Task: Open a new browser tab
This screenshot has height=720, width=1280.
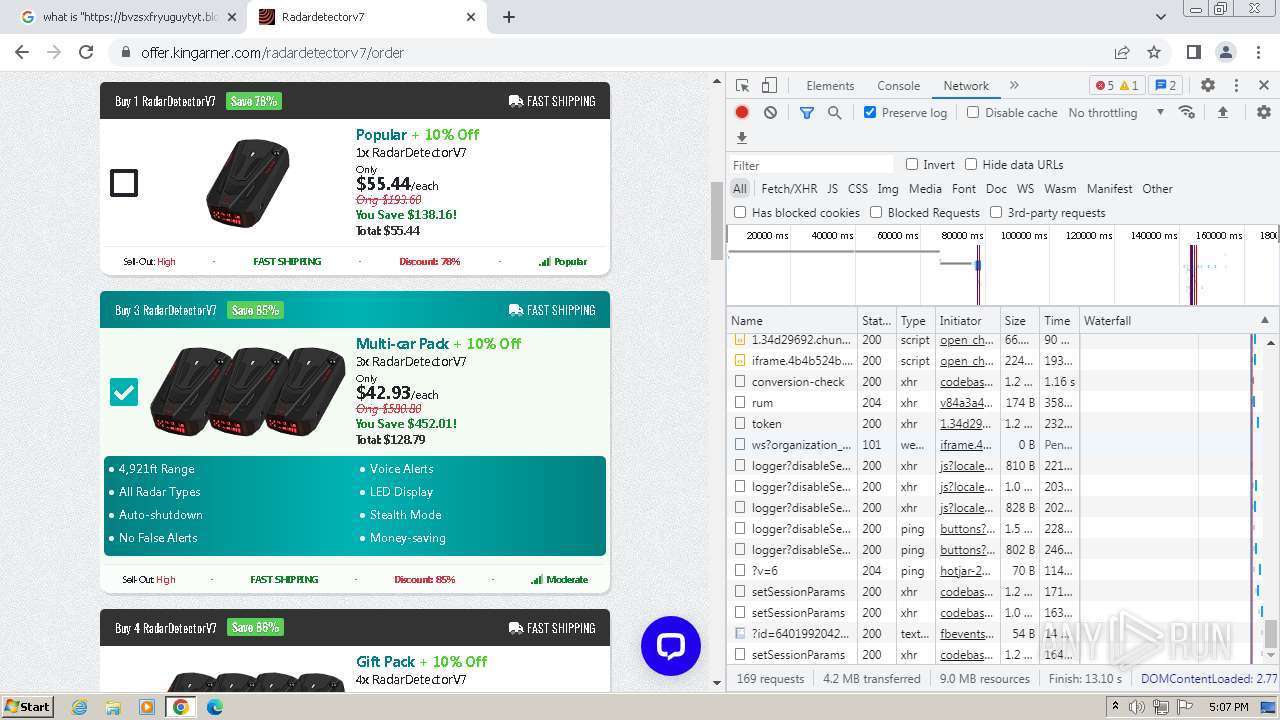Action: [x=509, y=17]
